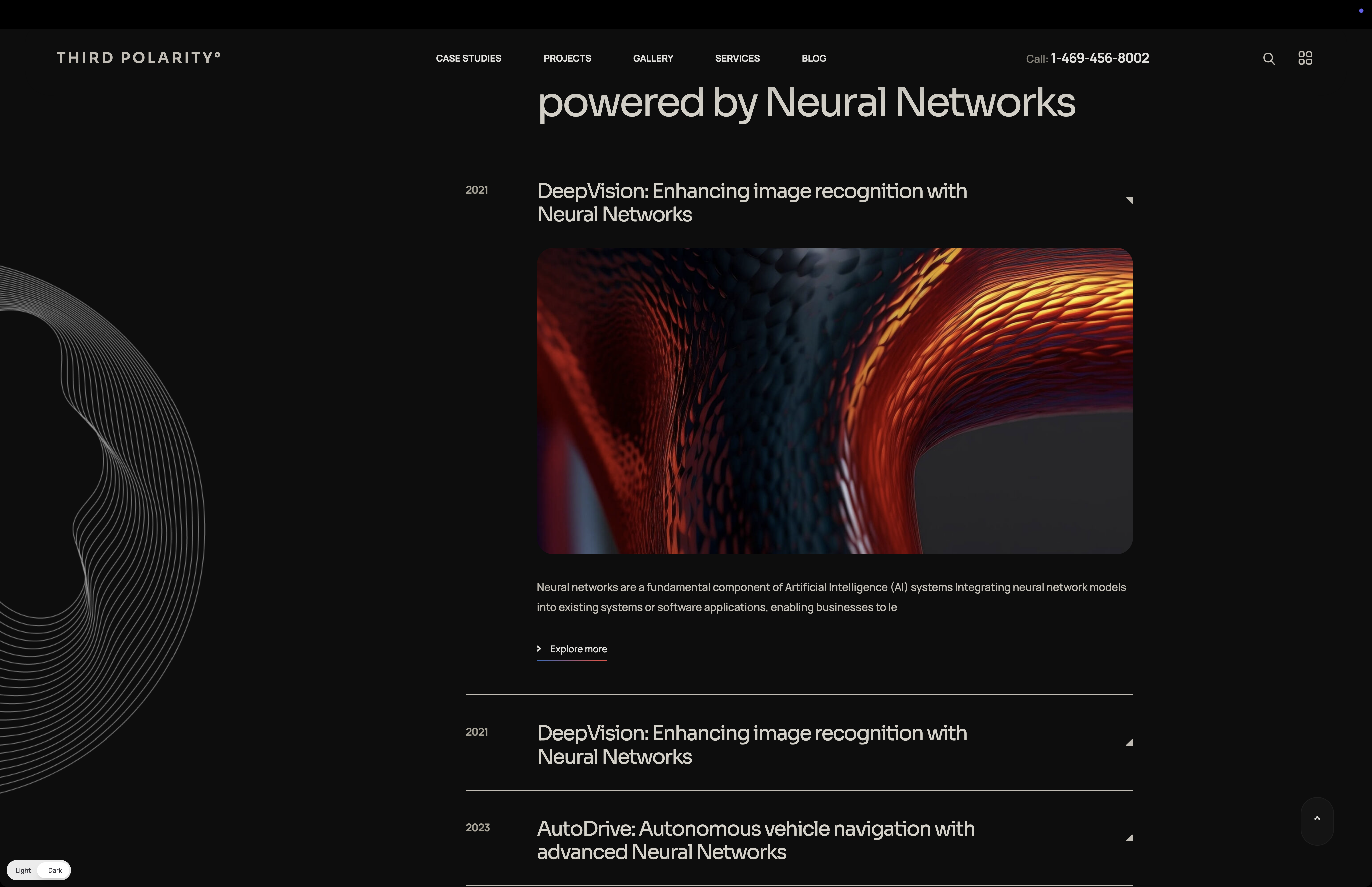The height and width of the screenshot is (887, 1372).
Task: Click the Third Polarity logo
Action: 138,58
